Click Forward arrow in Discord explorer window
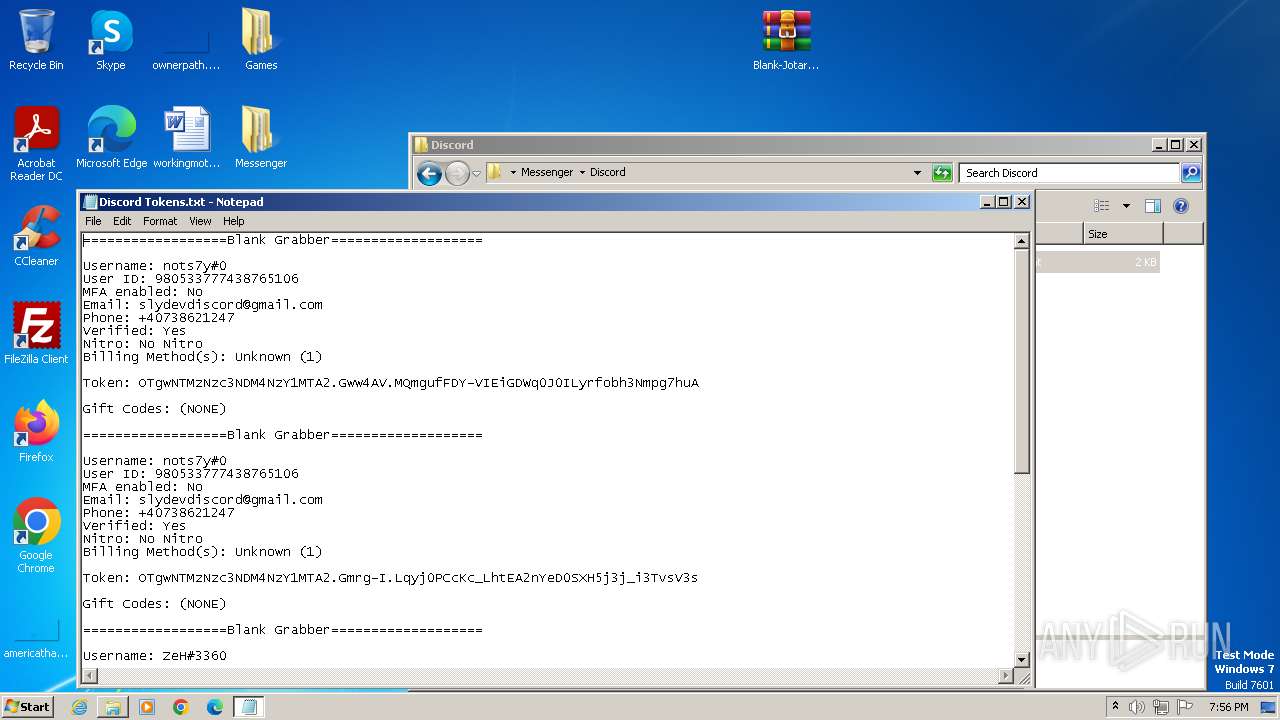This screenshot has height=720, width=1280. (x=457, y=173)
